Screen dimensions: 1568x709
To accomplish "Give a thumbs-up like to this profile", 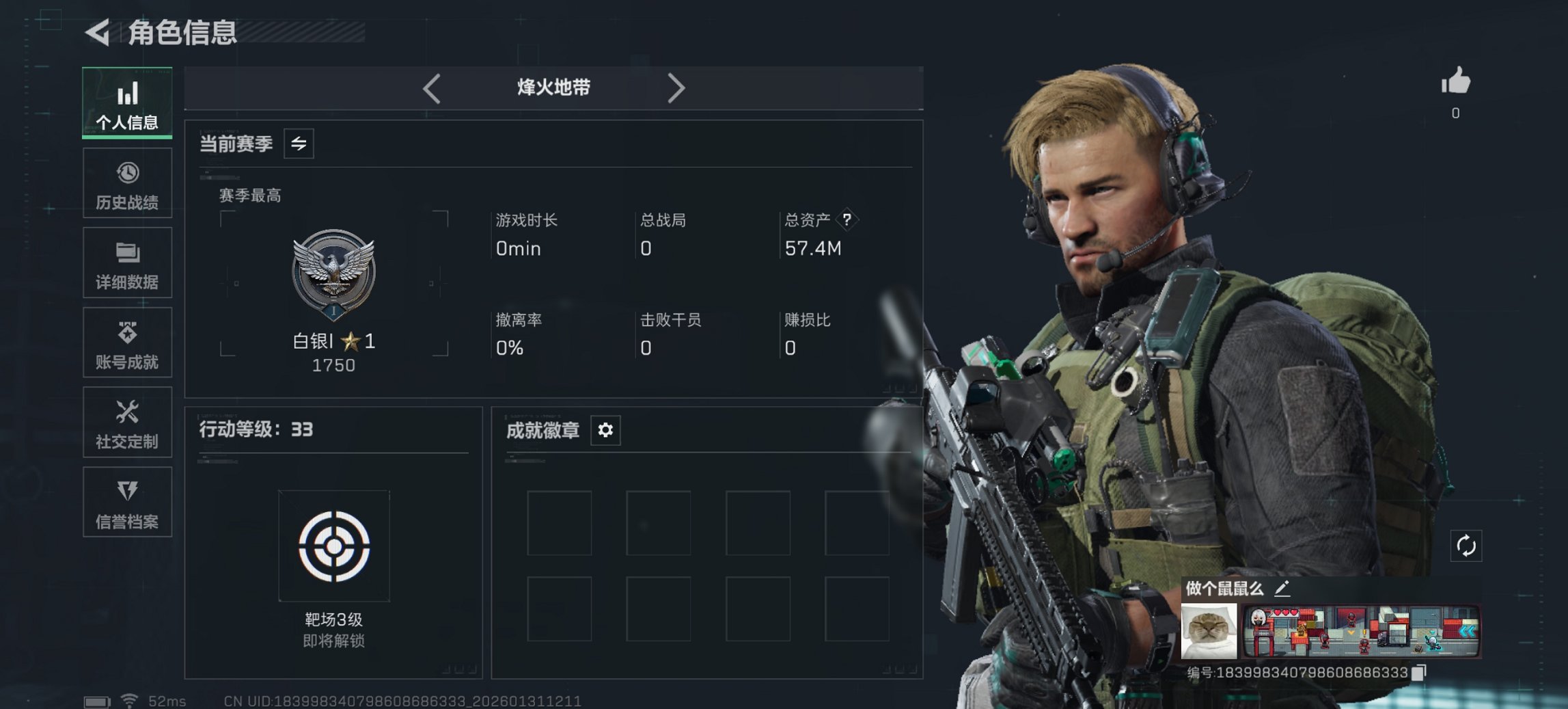I will point(1455,81).
